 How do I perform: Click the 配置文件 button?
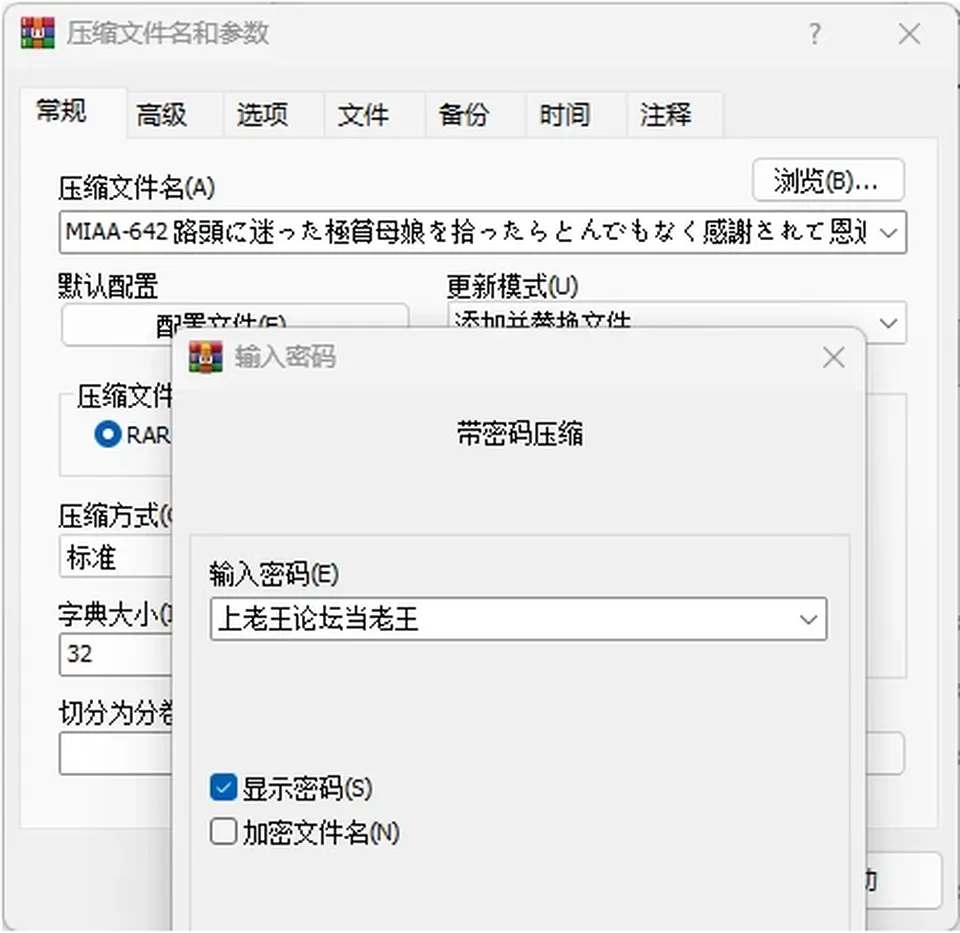[x=235, y=323]
